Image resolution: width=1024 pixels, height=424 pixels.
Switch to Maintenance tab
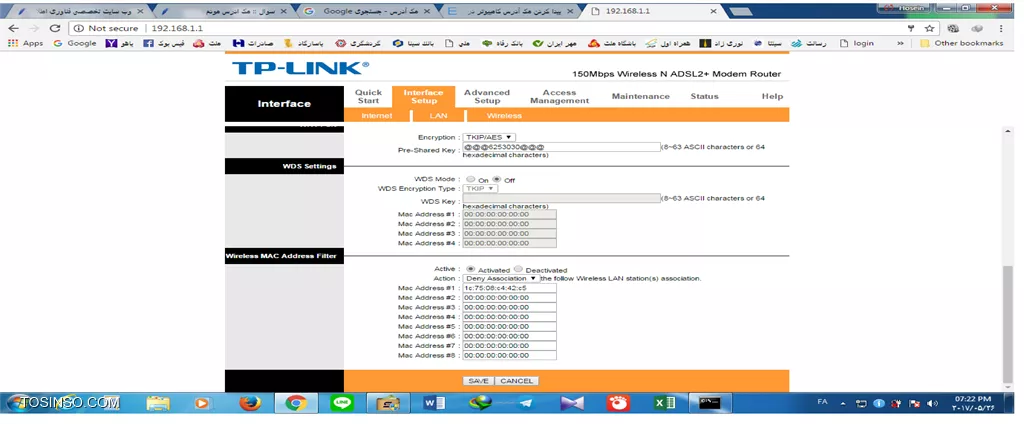[641, 96]
